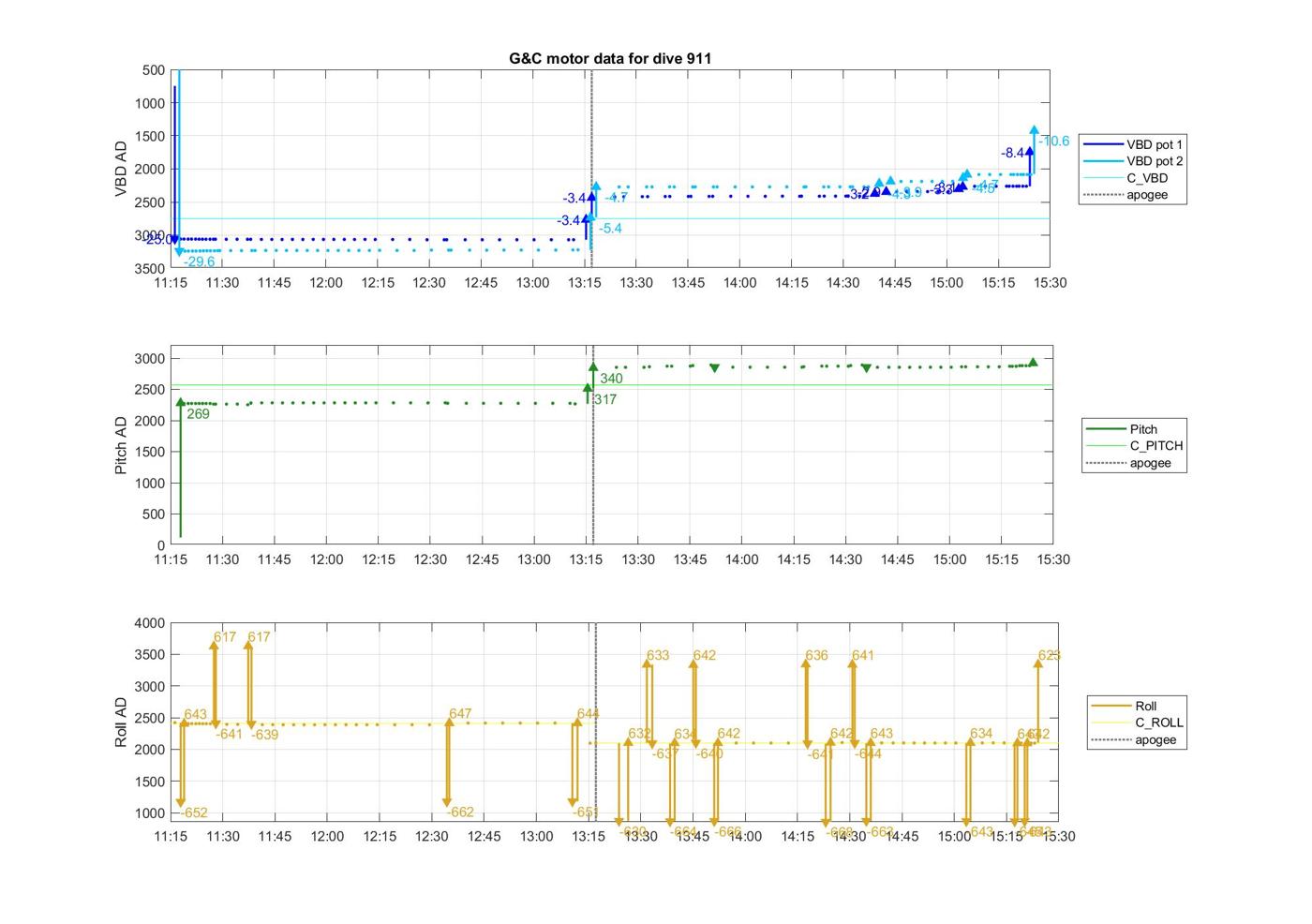
Task: Click the "317" label in the Pitch plot
Action: point(605,400)
